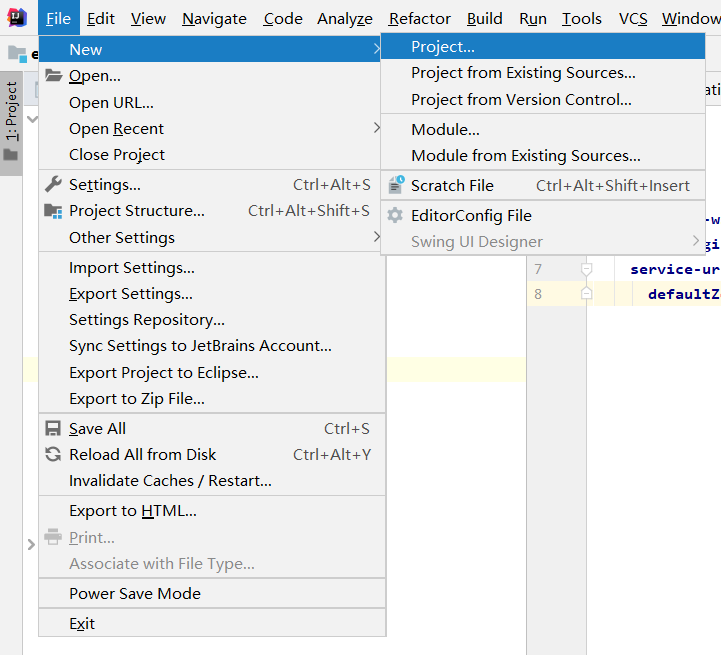Click the EditorConfig File gear icon
Screen dimensions: 721x655
click(395, 215)
